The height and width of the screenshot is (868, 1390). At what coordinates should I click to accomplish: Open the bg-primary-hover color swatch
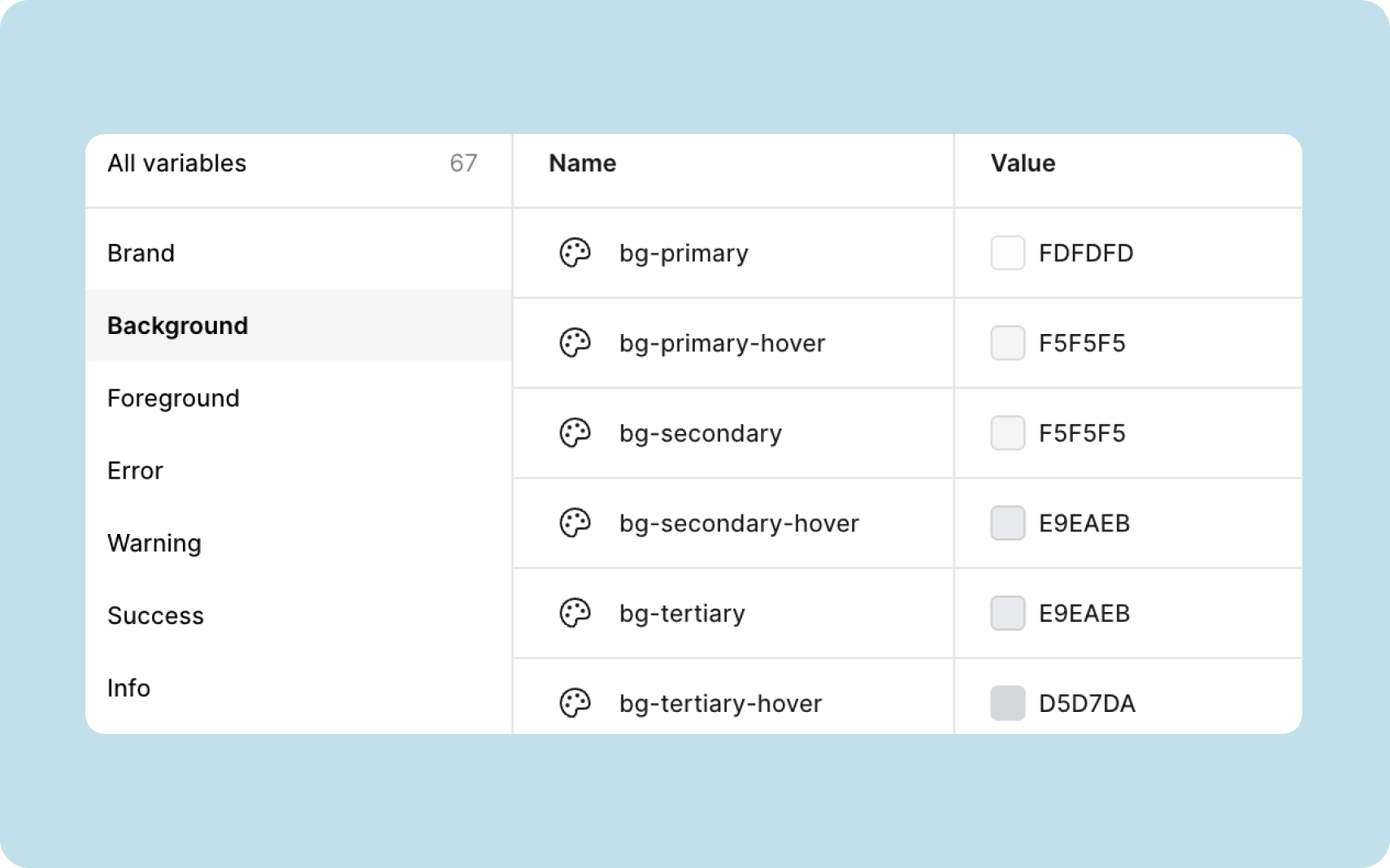(1007, 343)
